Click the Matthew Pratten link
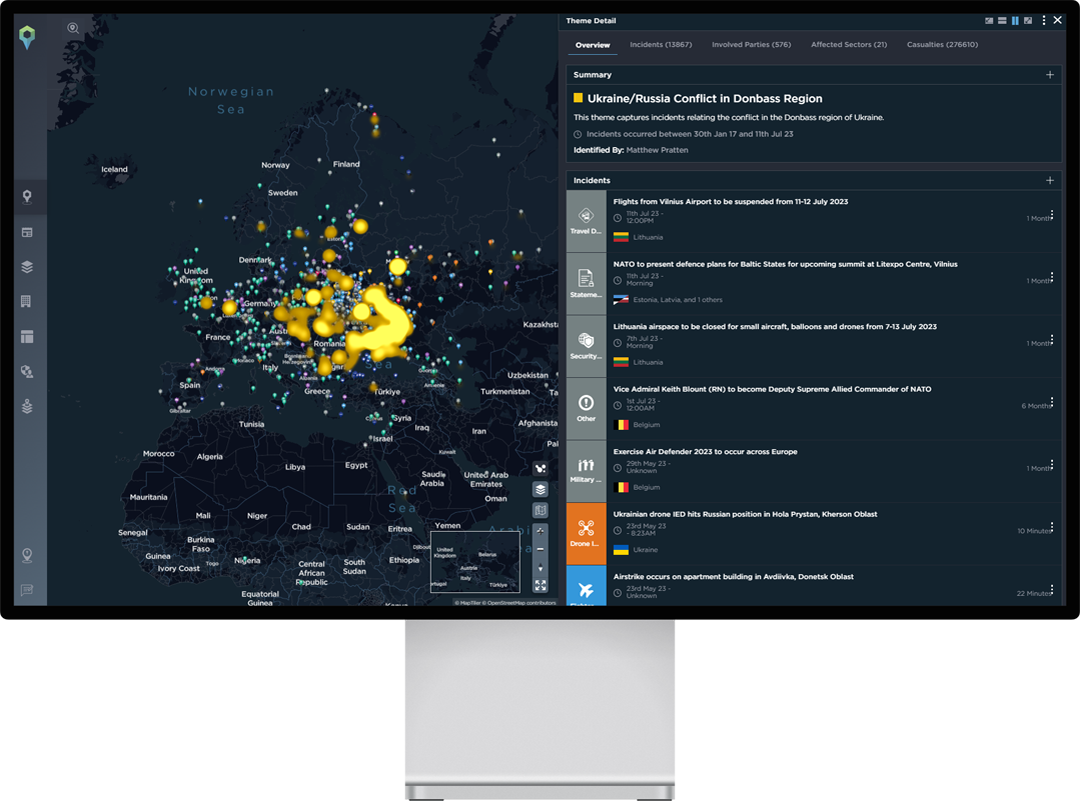 pyautogui.click(x=657, y=150)
